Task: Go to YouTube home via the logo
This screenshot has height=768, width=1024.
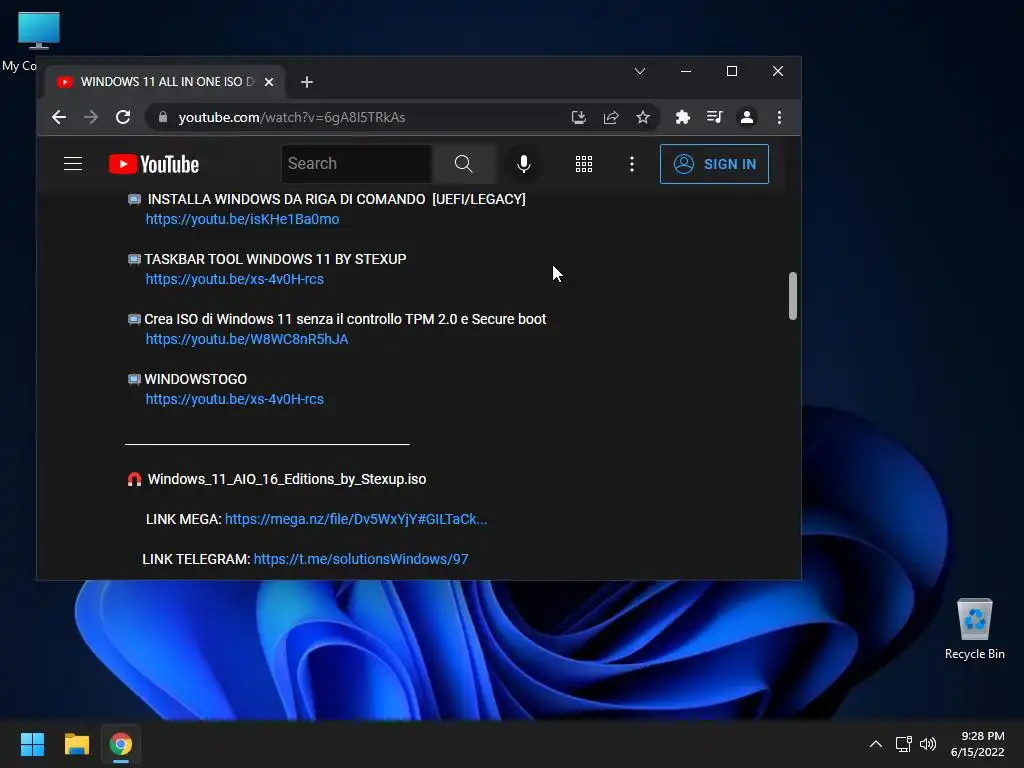Action: coord(153,164)
